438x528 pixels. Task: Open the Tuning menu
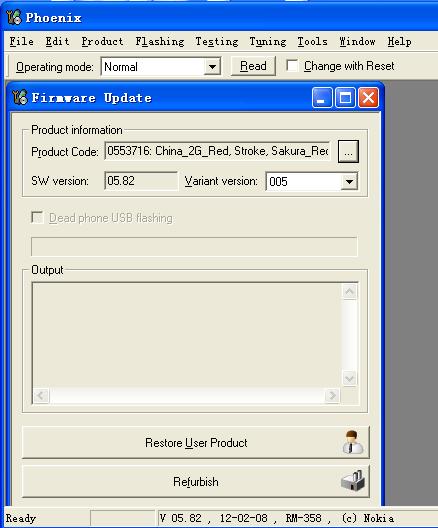tap(268, 41)
